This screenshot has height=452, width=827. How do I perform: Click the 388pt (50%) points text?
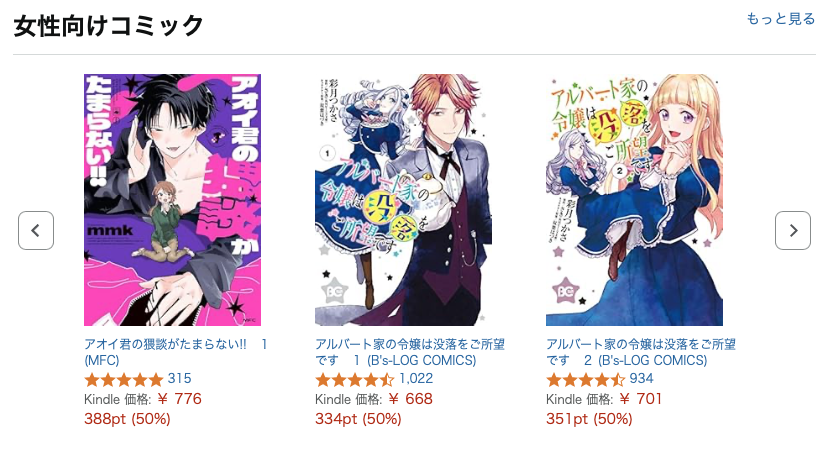pyautogui.click(x=127, y=419)
